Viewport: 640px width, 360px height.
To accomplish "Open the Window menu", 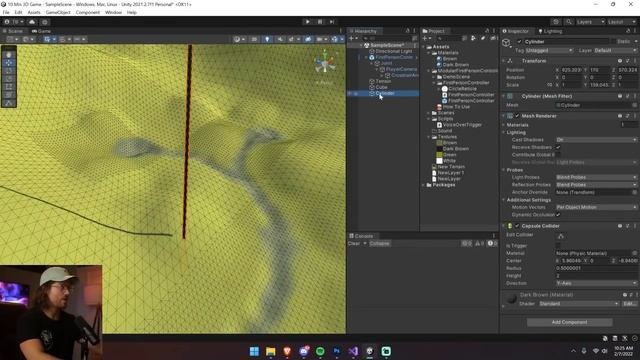I will click(113, 12).
